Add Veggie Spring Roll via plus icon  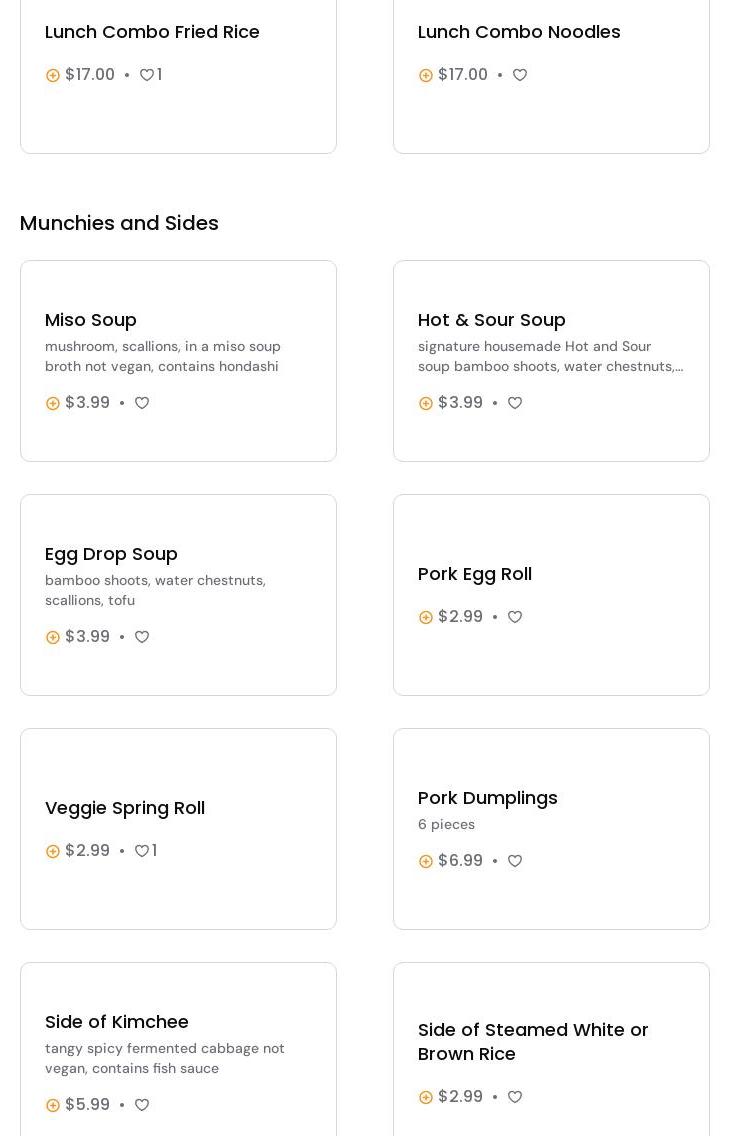[x=53, y=851]
